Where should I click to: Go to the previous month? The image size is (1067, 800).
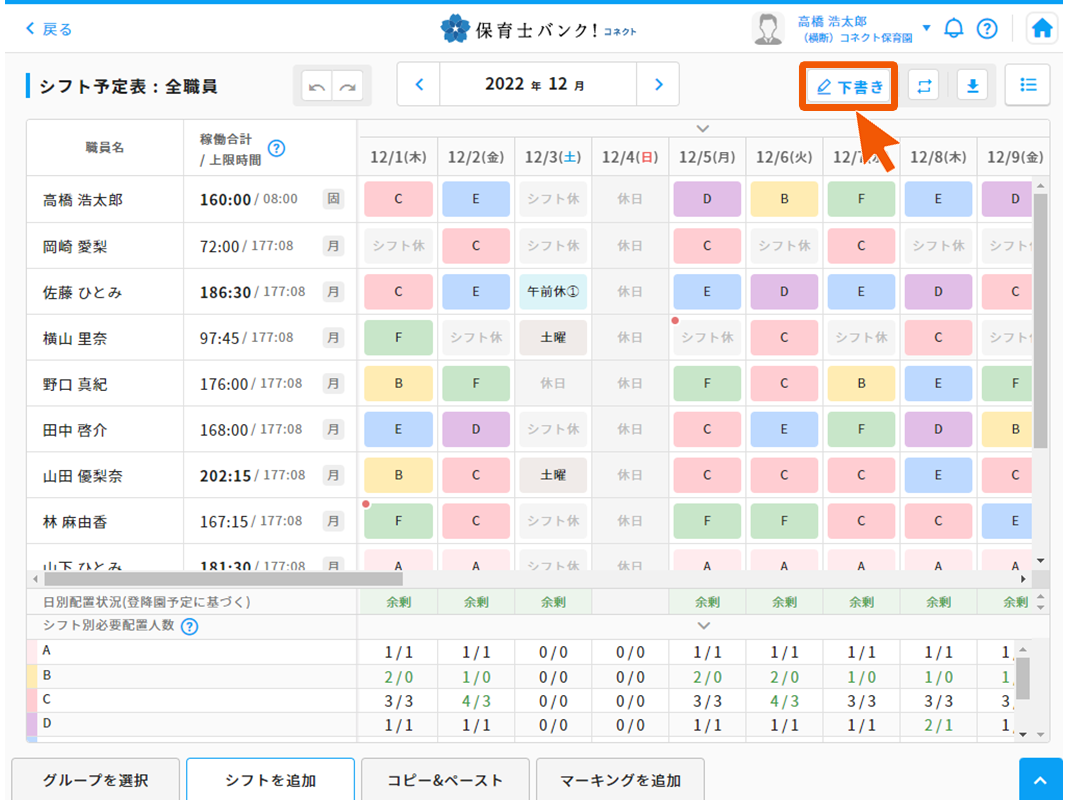419,85
